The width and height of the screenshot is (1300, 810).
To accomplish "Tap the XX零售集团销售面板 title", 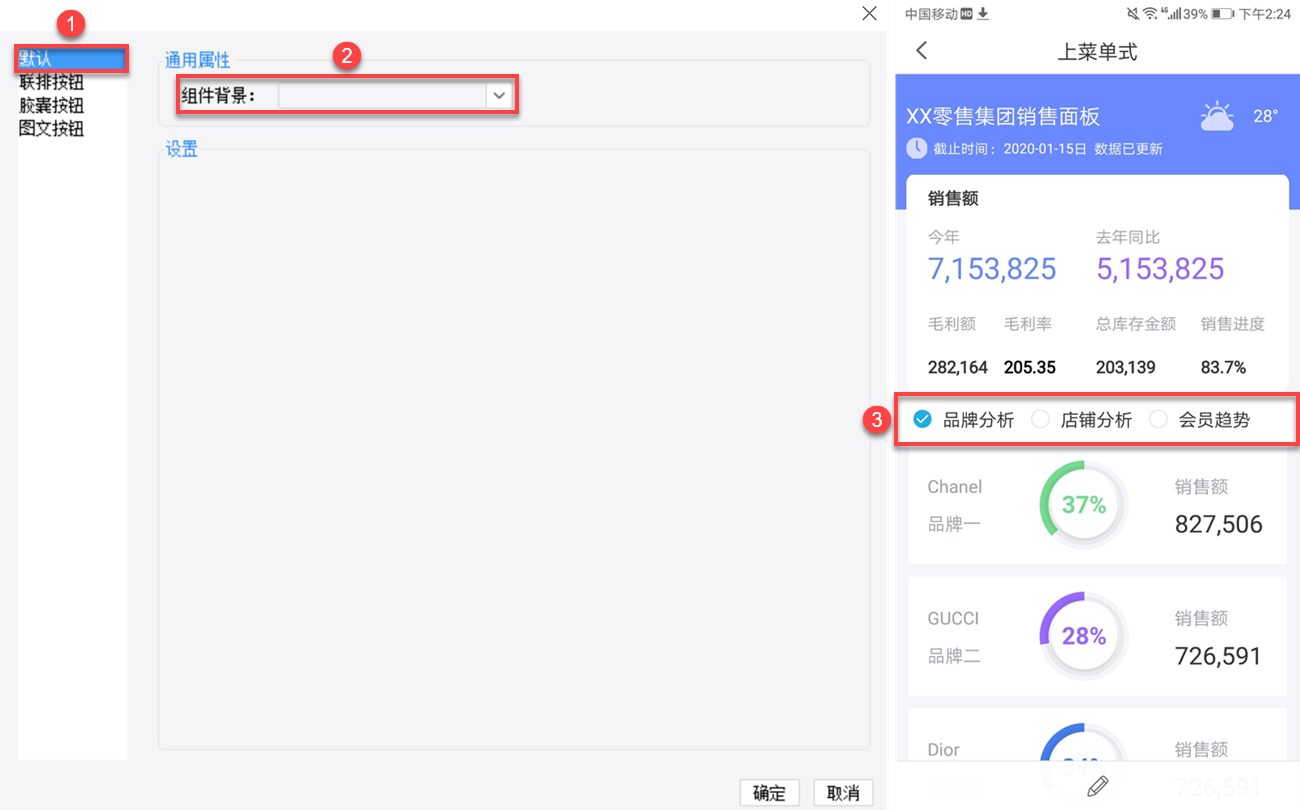I will coord(1003,116).
